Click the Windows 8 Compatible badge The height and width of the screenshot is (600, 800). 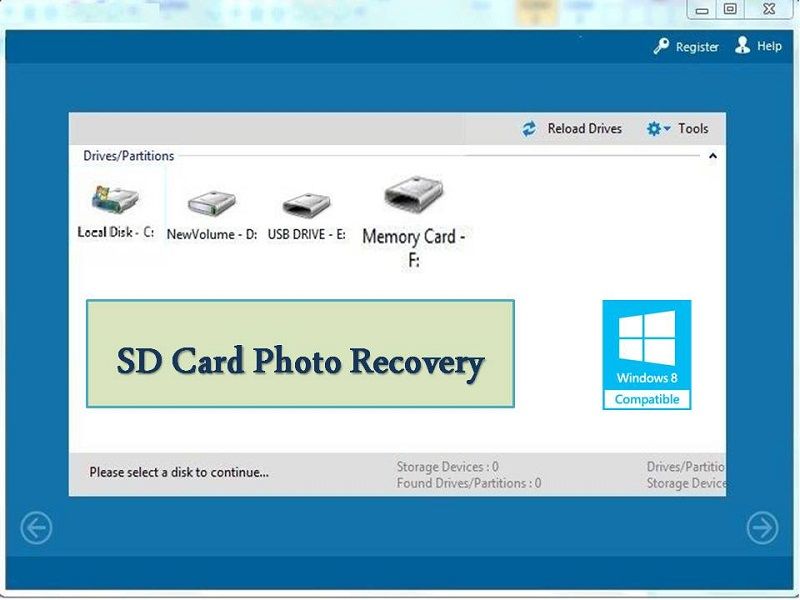[x=646, y=355]
